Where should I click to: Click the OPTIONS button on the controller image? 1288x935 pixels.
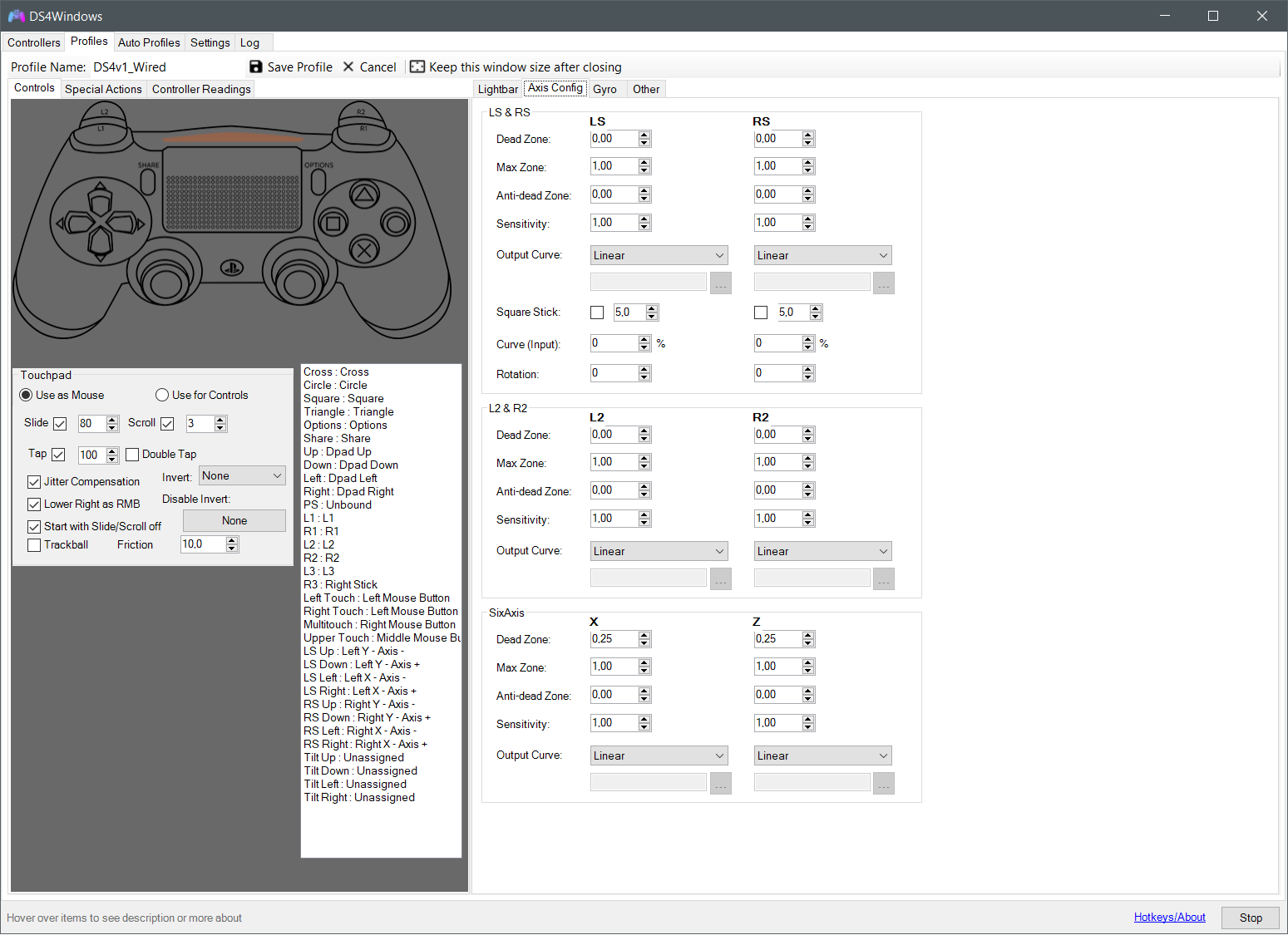pos(317,182)
